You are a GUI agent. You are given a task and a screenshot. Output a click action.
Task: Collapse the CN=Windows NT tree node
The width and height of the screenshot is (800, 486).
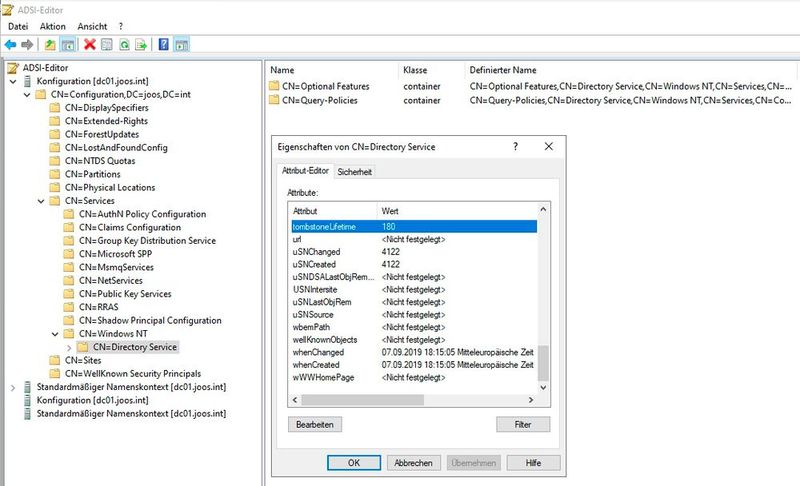click(x=55, y=335)
